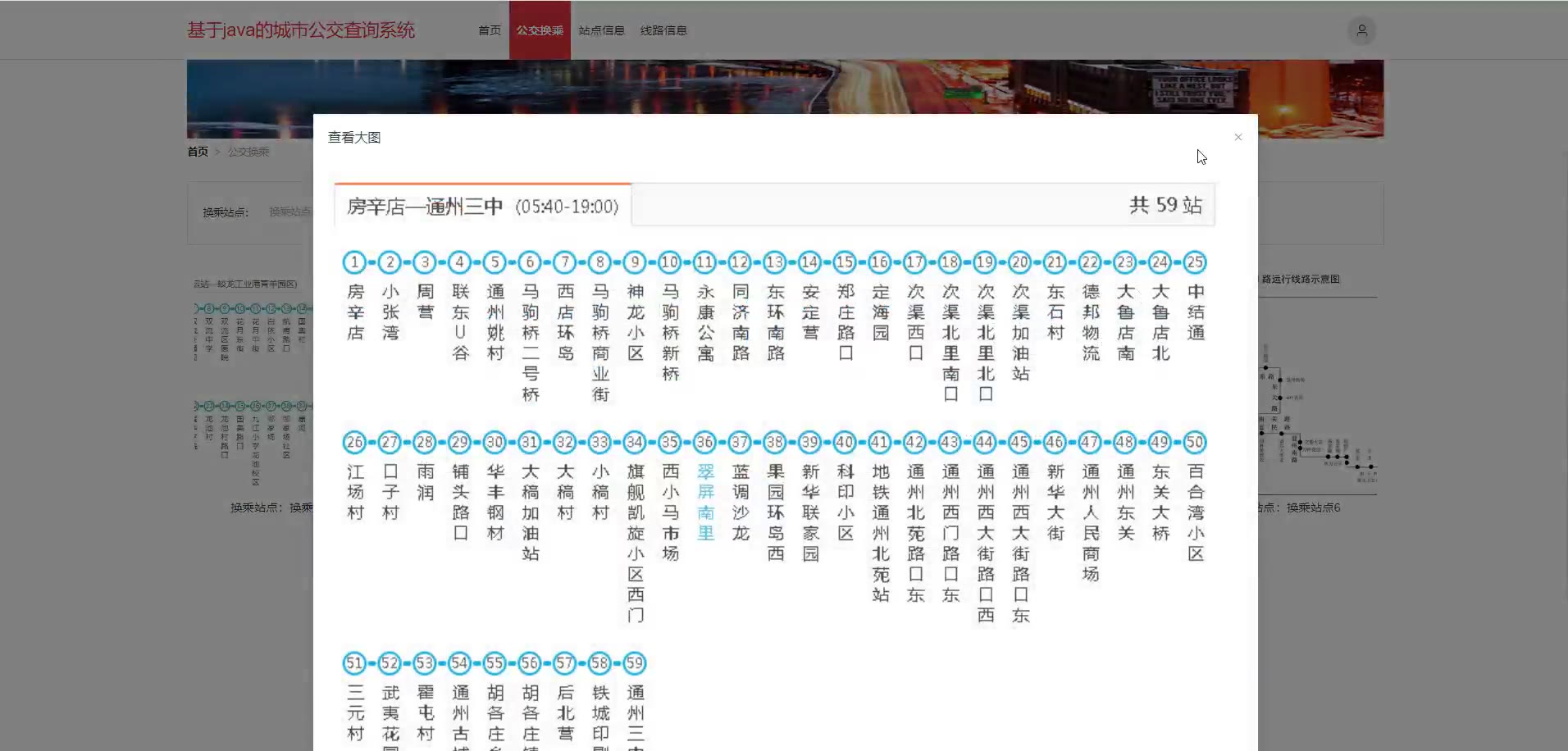1568x751 pixels.
Task: Click station number 5 circle
Action: 495,262
